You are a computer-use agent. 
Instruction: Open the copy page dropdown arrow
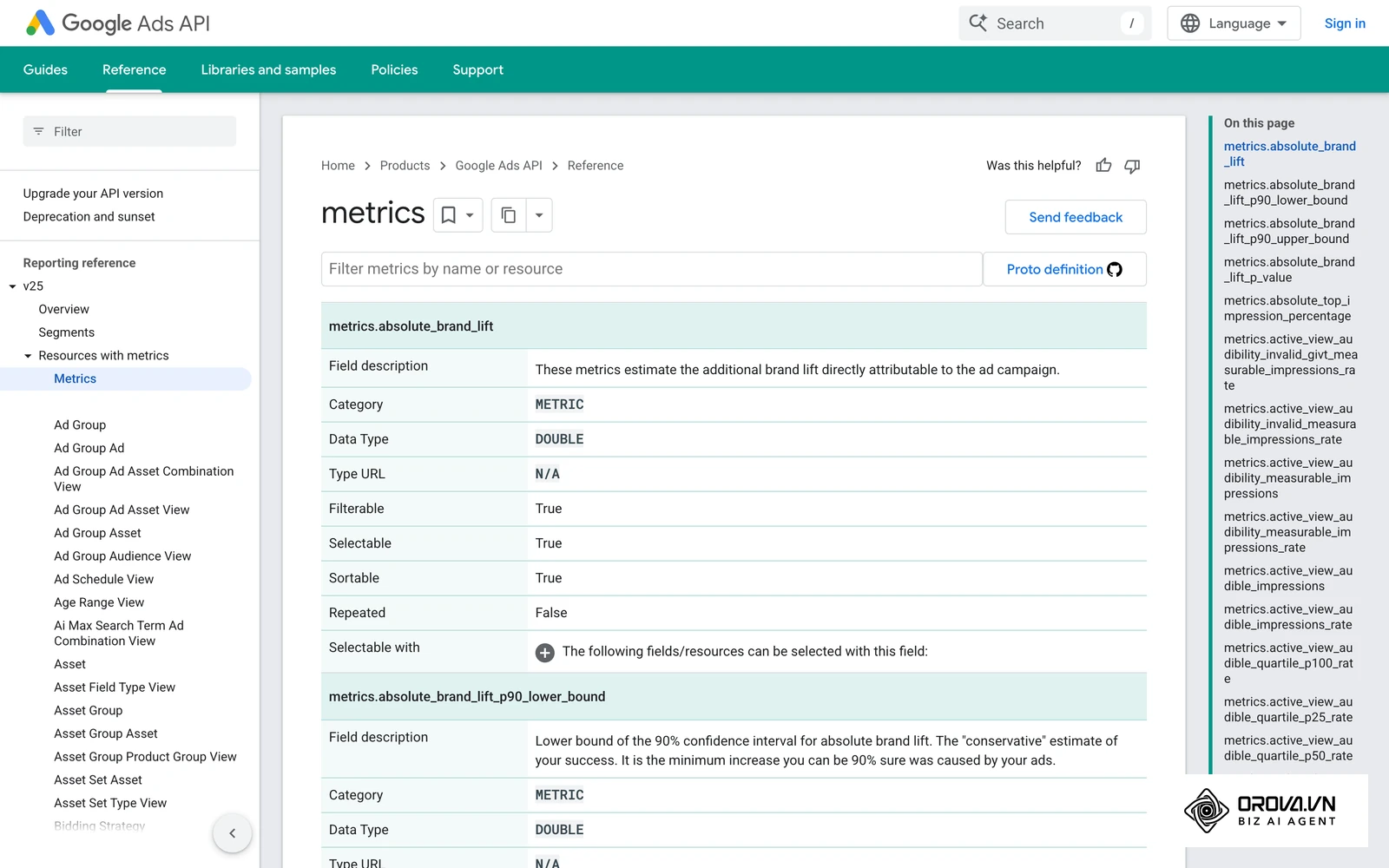pyautogui.click(x=539, y=215)
